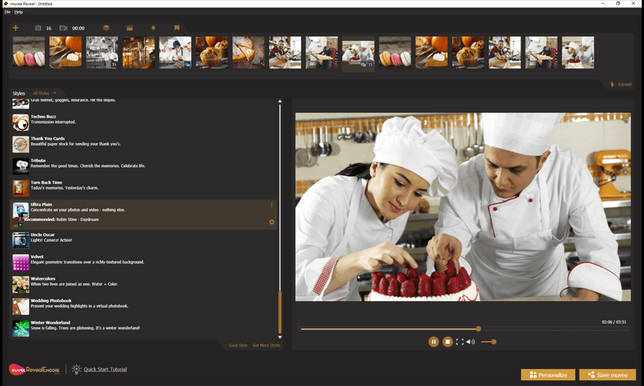The height and width of the screenshot is (386, 644).
Task: Open style settings gear on Ultra Plain row
Action: pos(271,222)
